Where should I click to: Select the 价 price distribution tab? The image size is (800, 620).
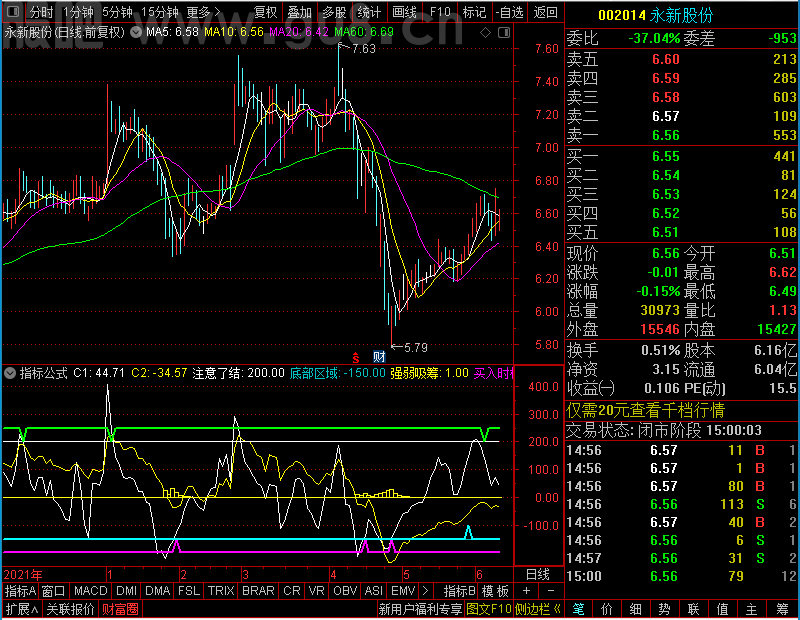[607, 609]
